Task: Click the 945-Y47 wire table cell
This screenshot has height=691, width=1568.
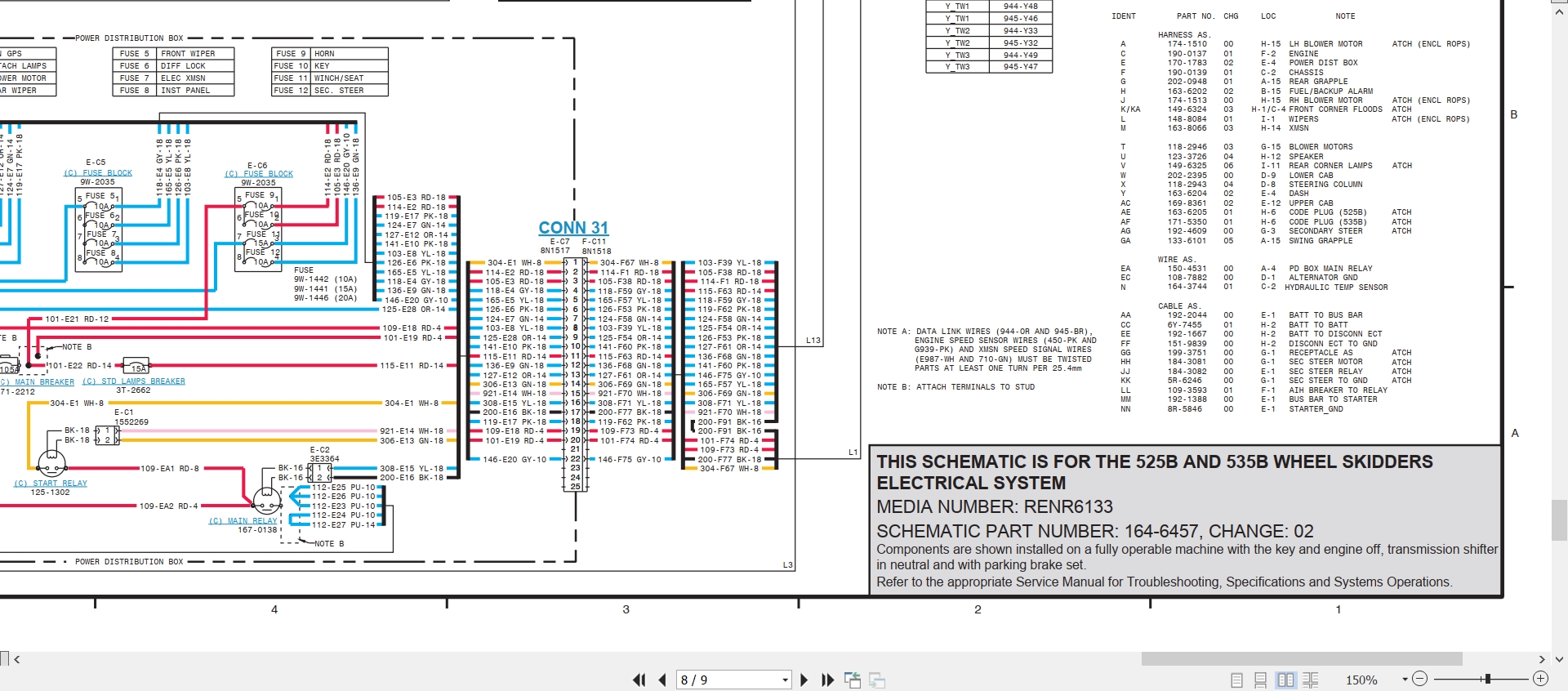Action: coord(1021,67)
